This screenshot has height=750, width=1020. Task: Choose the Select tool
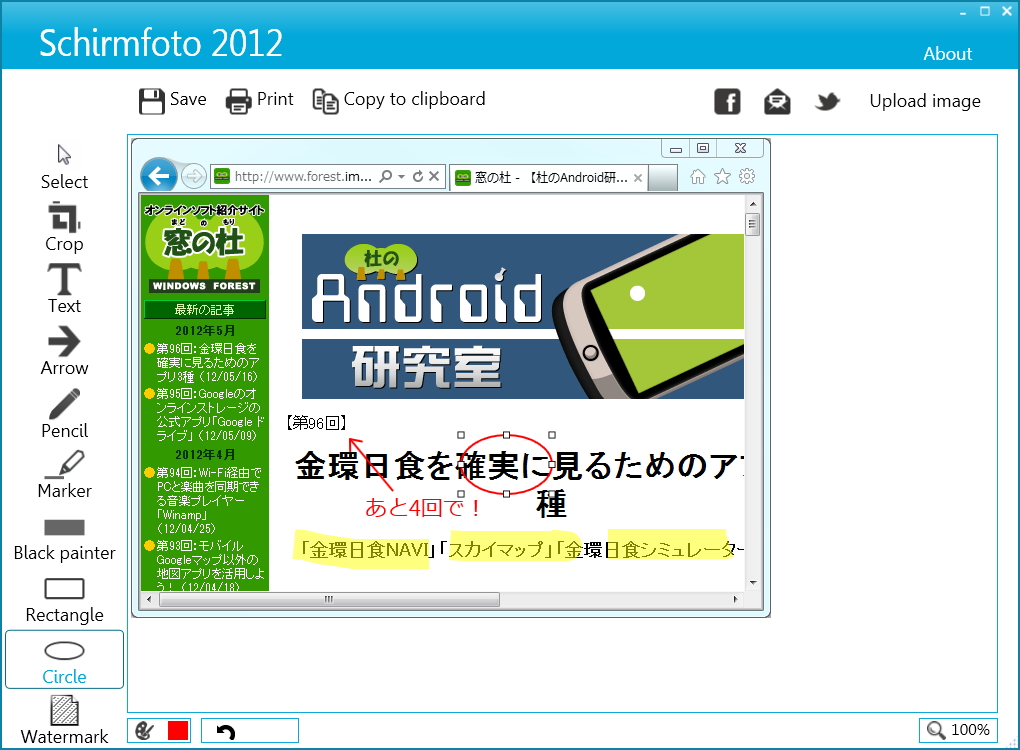click(x=64, y=167)
